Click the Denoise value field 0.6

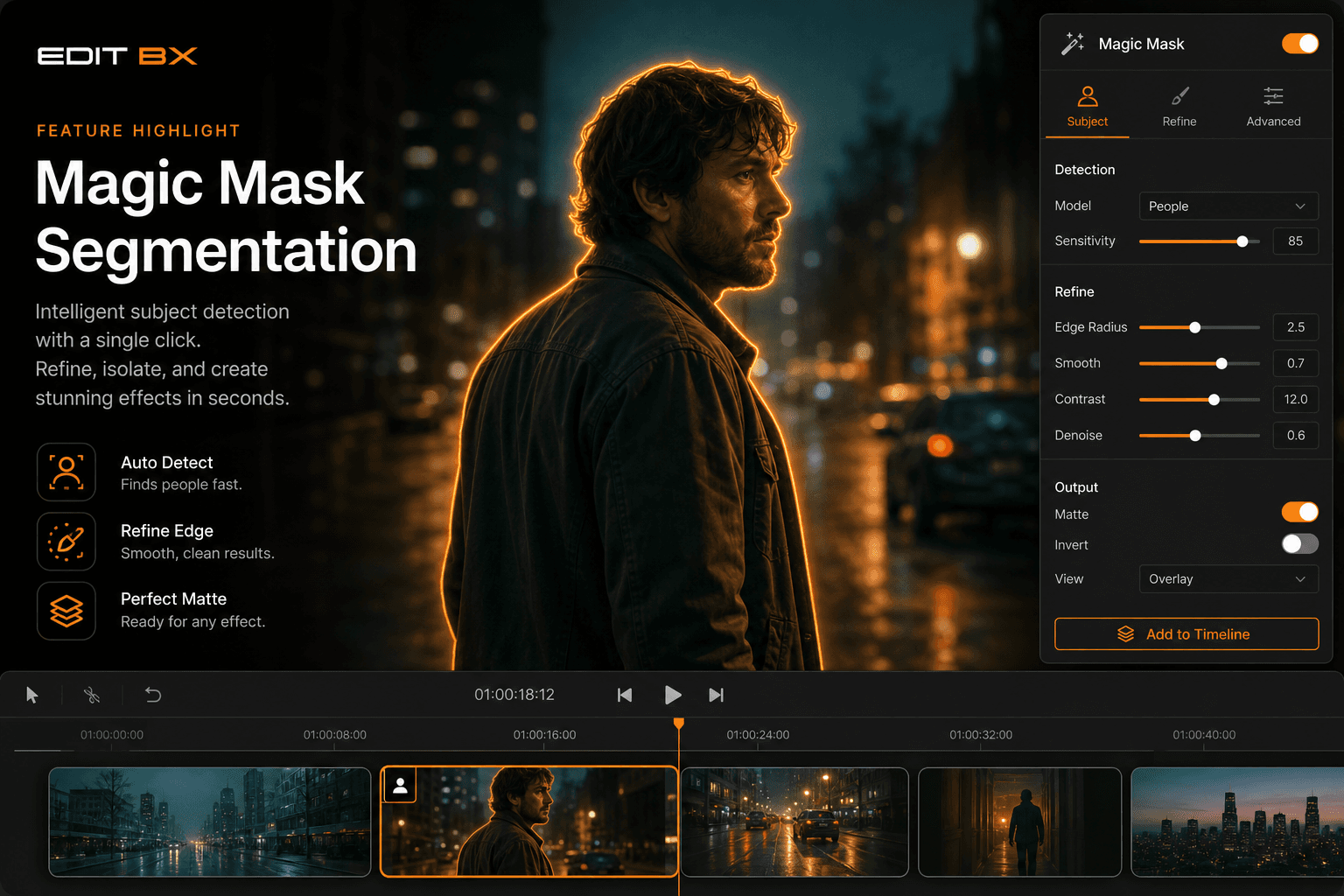[x=1296, y=436]
